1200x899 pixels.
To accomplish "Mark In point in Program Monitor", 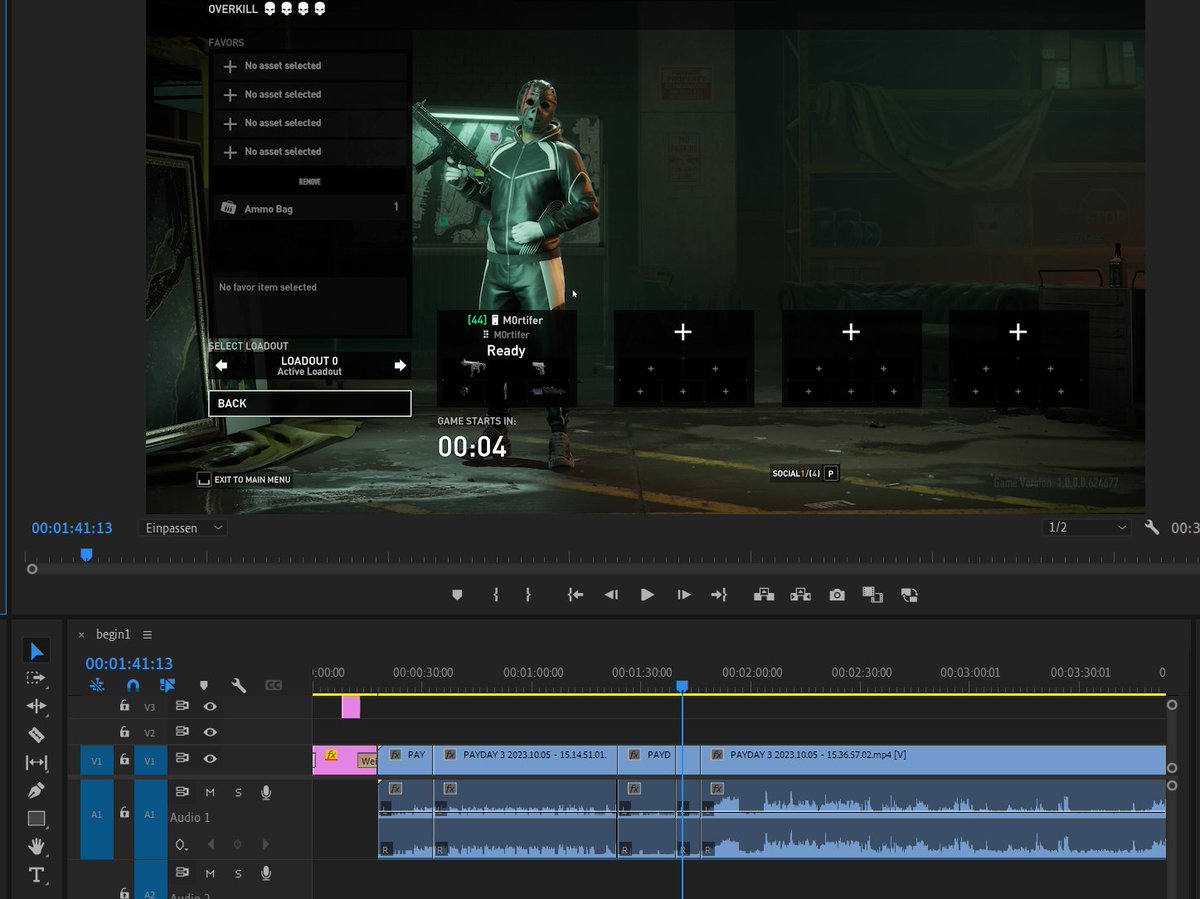I will [x=495, y=595].
